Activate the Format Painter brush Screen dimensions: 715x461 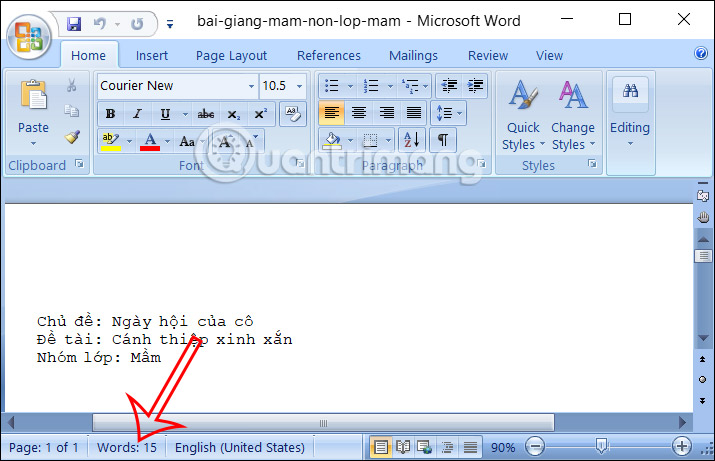click(72, 137)
